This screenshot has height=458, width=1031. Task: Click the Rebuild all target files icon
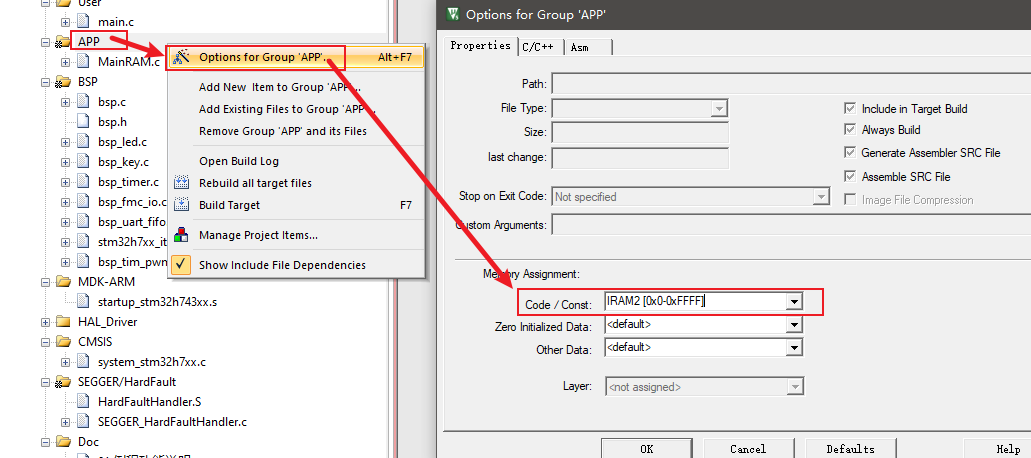181,183
